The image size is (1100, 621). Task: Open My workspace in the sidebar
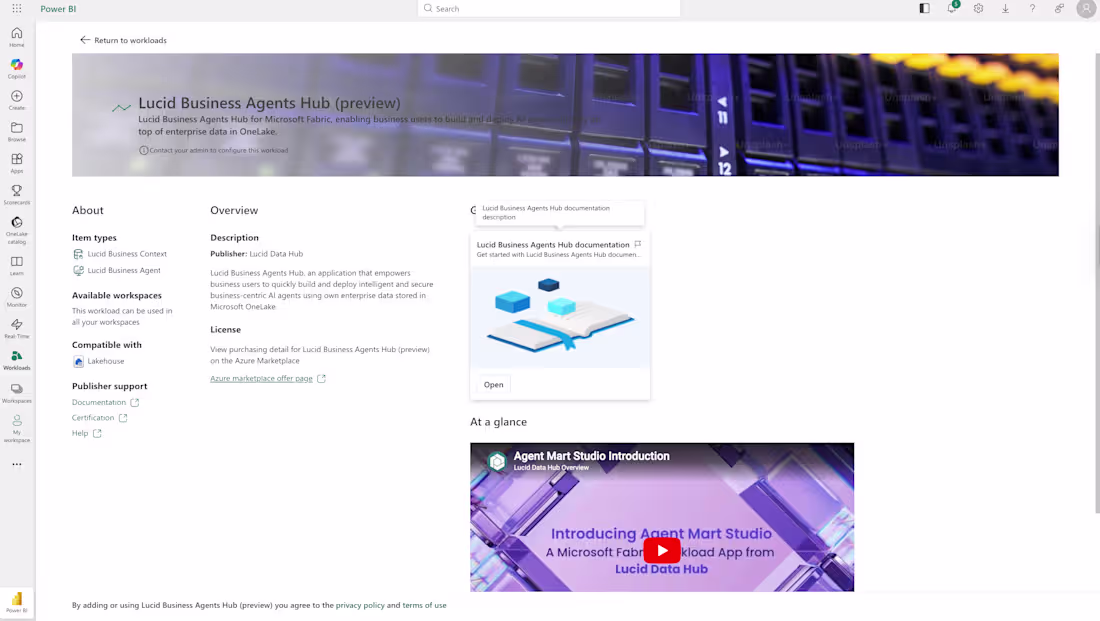(x=17, y=428)
